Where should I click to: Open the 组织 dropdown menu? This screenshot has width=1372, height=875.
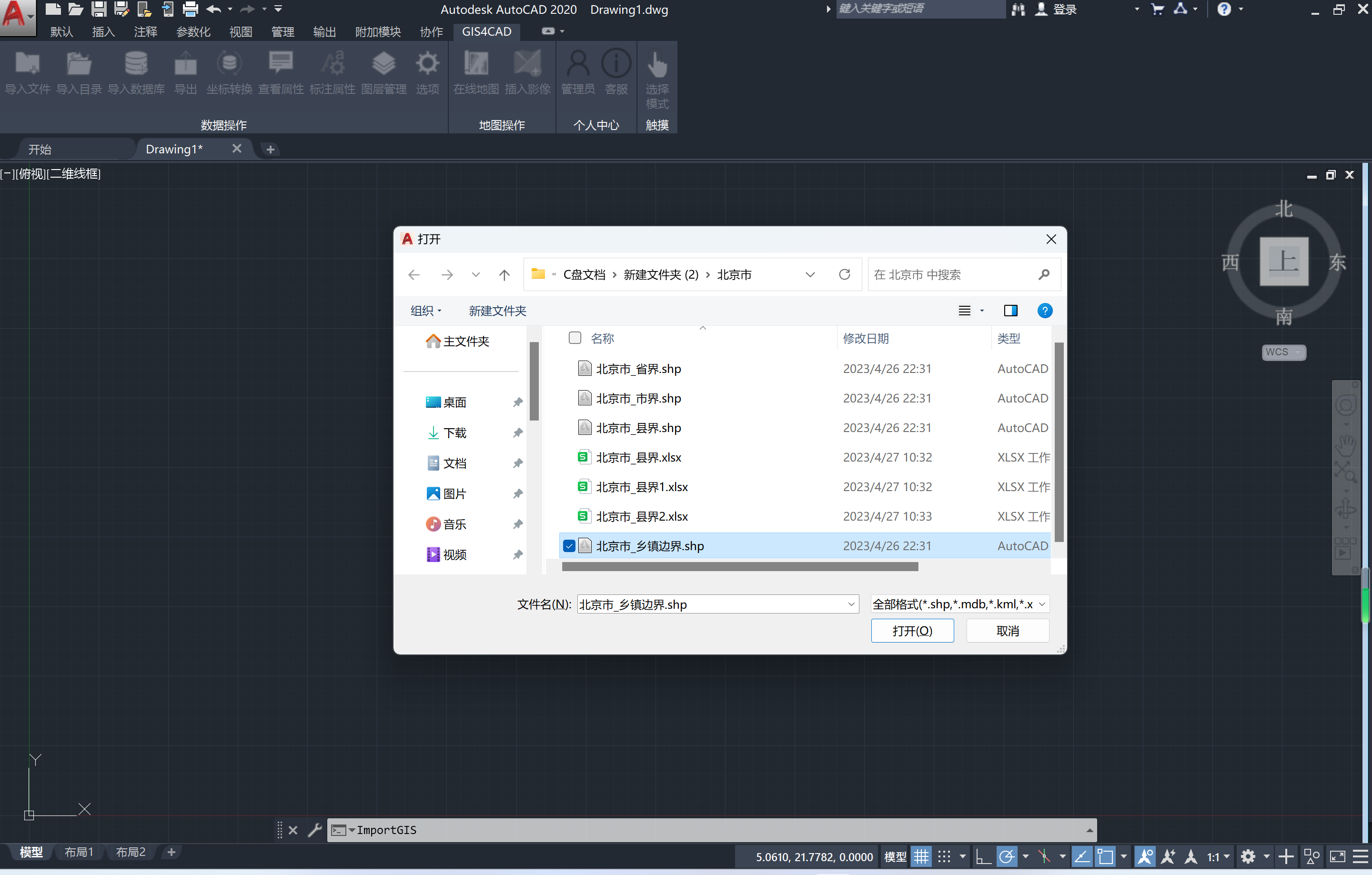425,311
